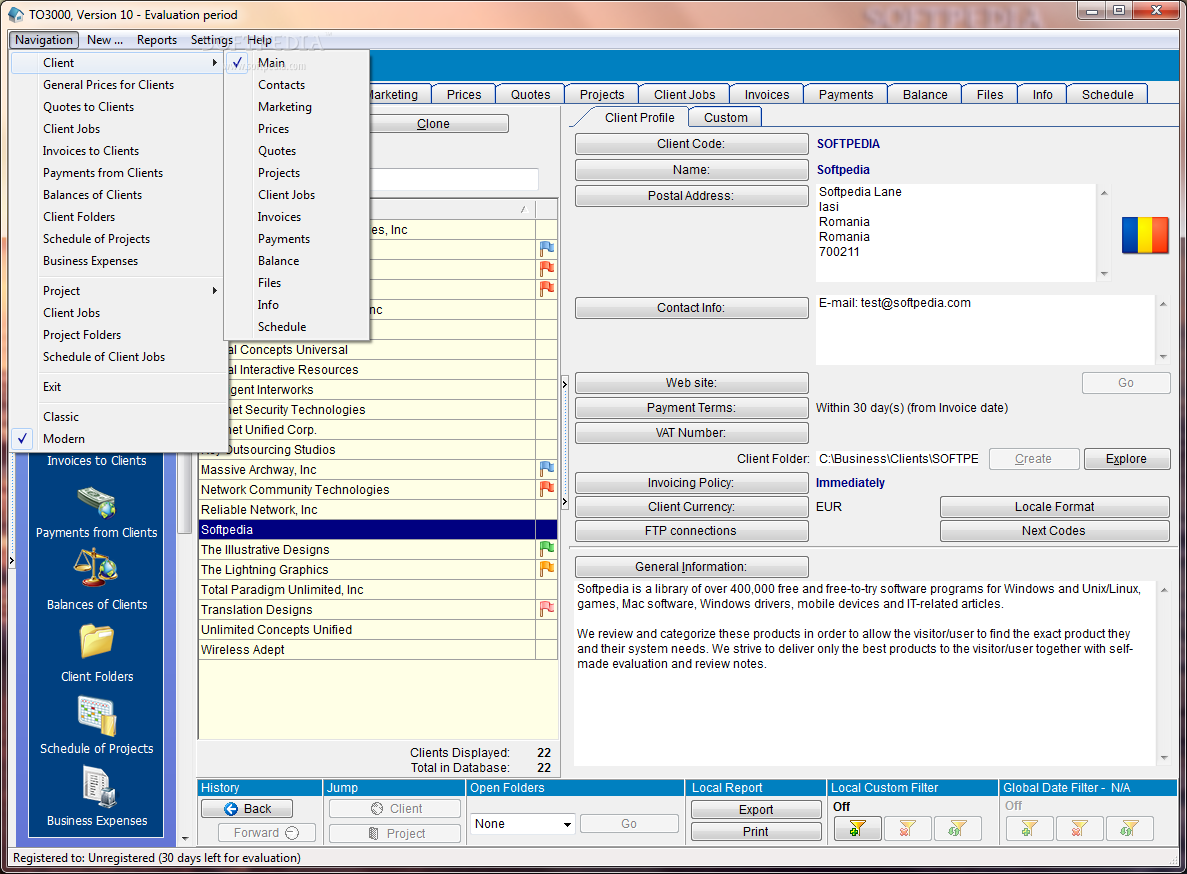Expand the Client submenu
The height and width of the screenshot is (874, 1187).
pyautogui.click(x=118, y=63)
